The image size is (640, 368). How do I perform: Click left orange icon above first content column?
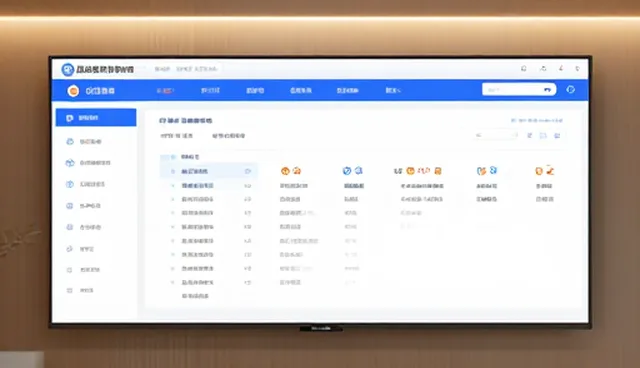click(x=285, y=171)
